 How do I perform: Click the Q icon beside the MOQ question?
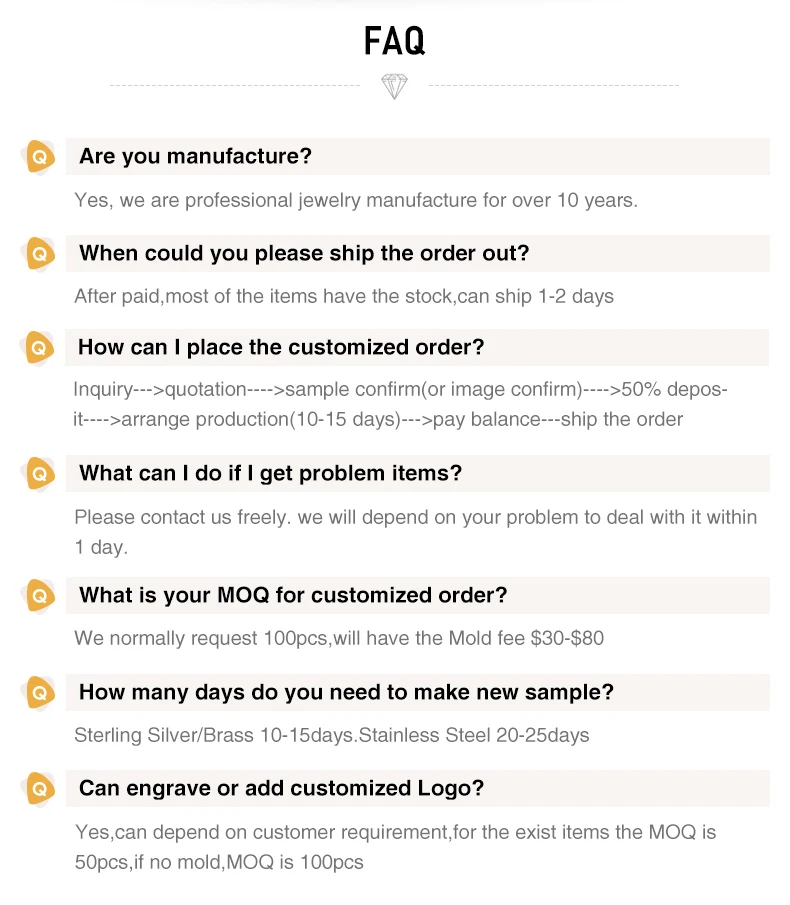click(39, 596)
